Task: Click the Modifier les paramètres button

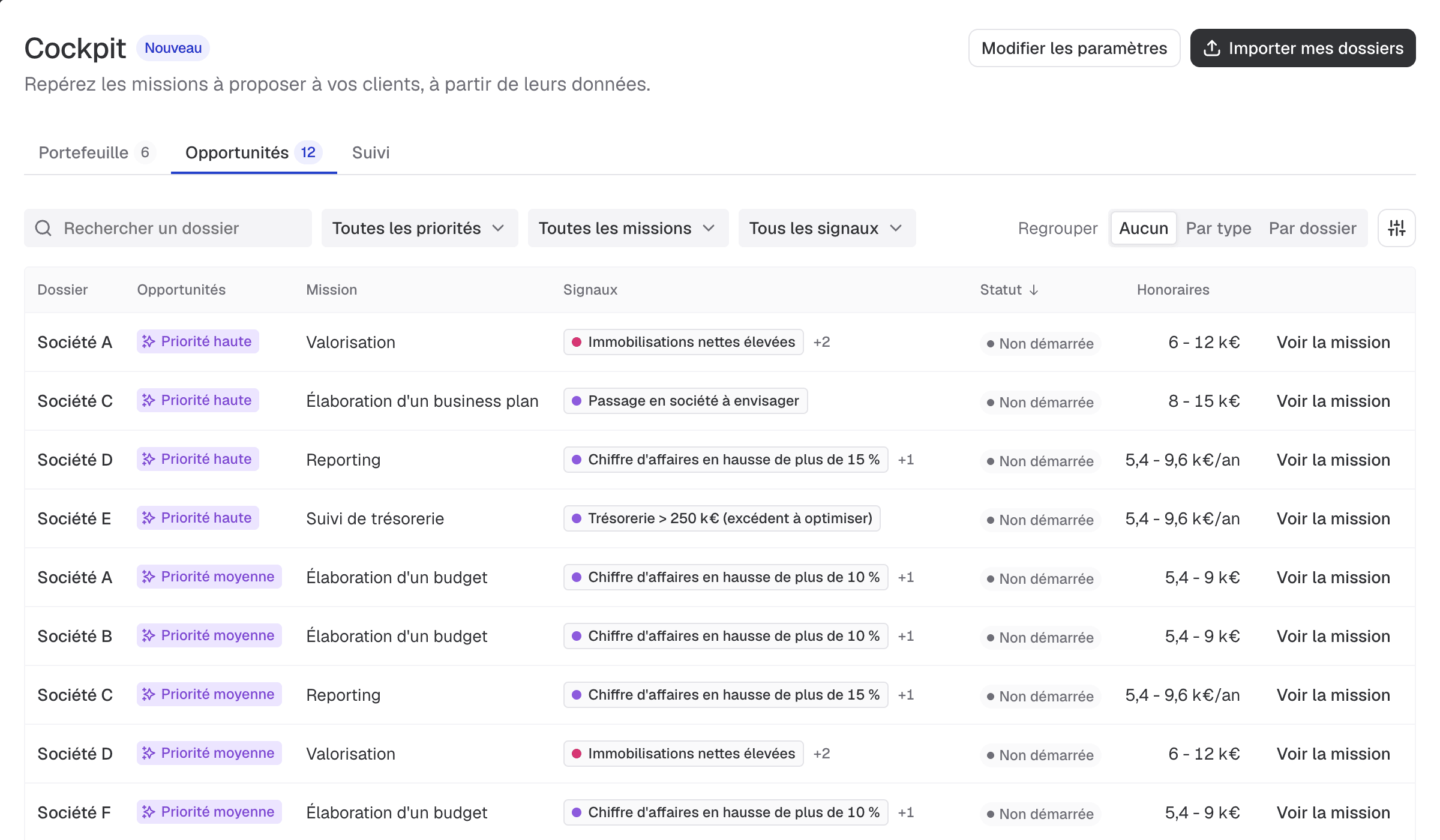Action: pyautogui.click(x=1074, y=48)
